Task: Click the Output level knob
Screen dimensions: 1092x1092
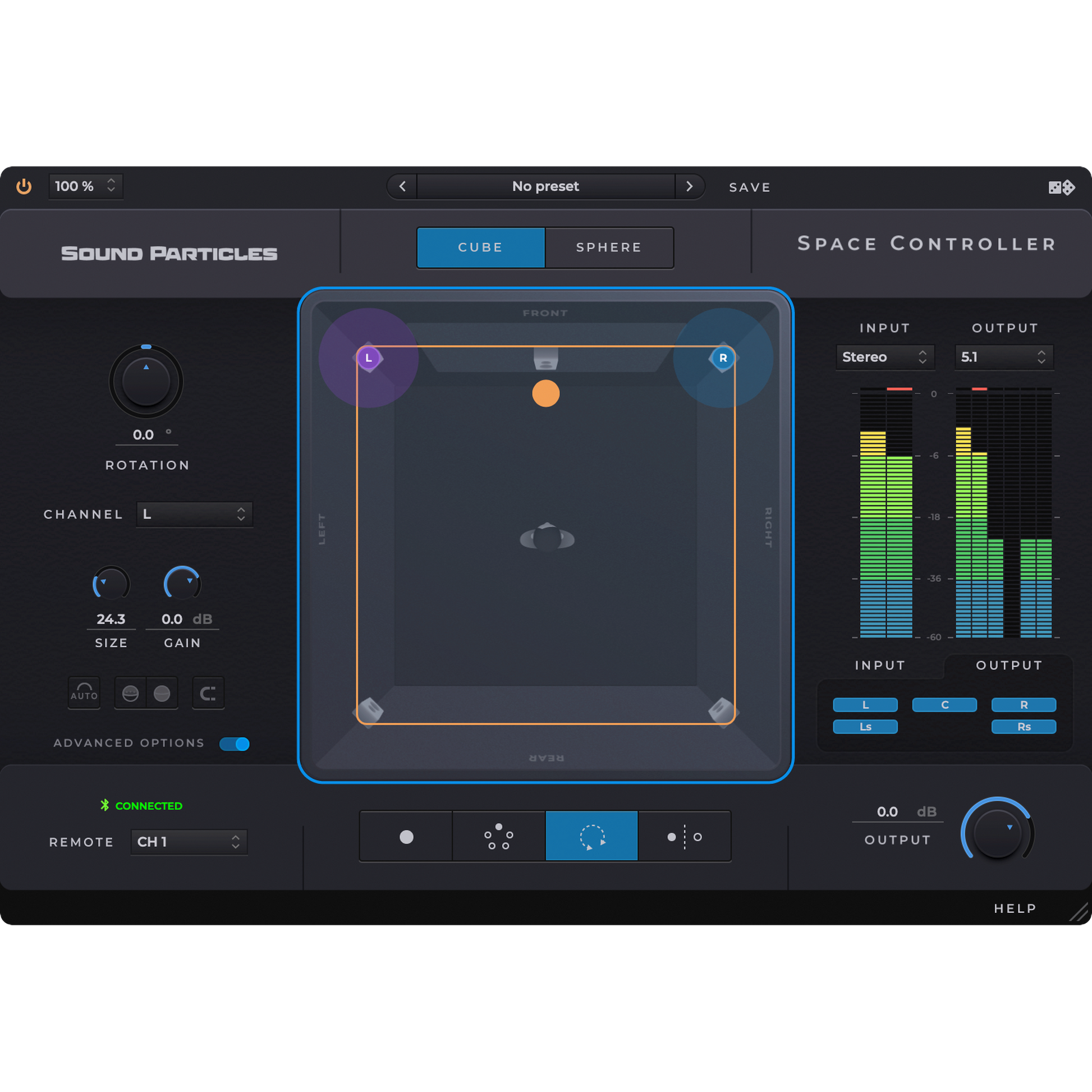Action: (998, 834)
